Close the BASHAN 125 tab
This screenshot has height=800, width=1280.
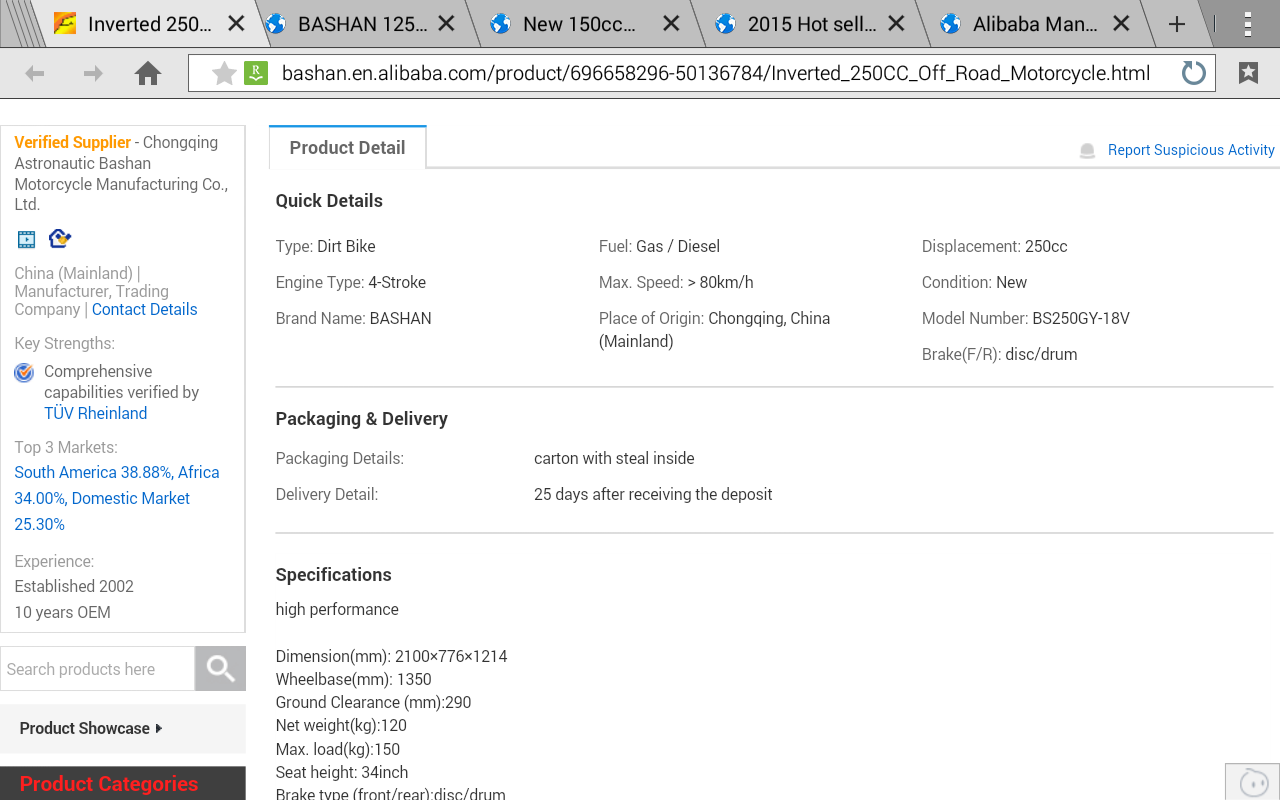pyautogui.click(x=447, y=24)
